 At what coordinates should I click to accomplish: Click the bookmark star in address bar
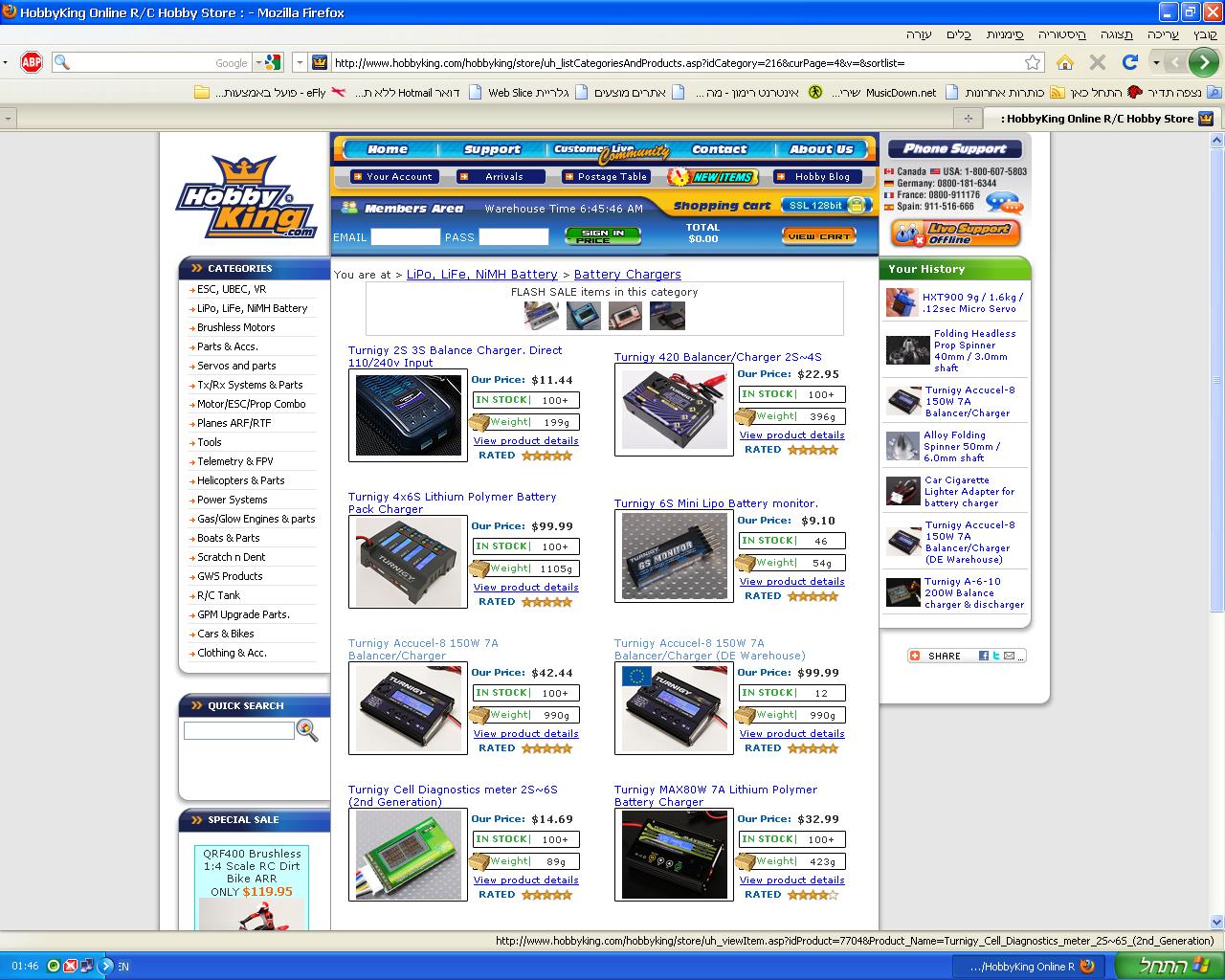pyautogui.click(x=1033, y=62)
